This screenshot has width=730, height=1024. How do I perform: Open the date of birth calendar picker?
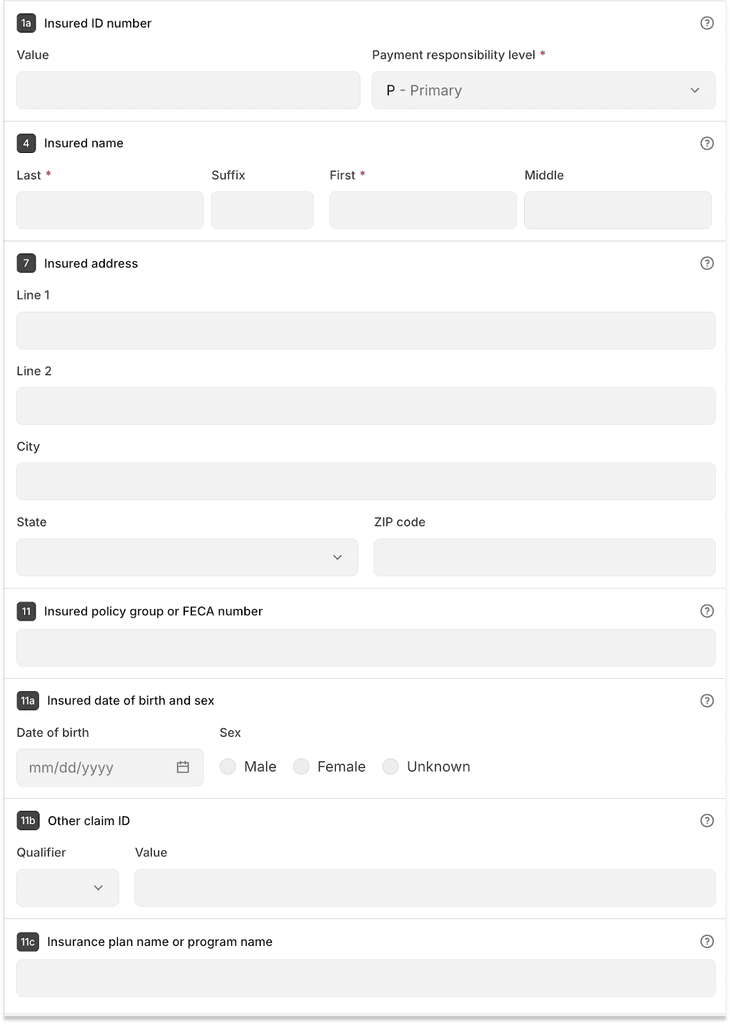tap(181, 767)
